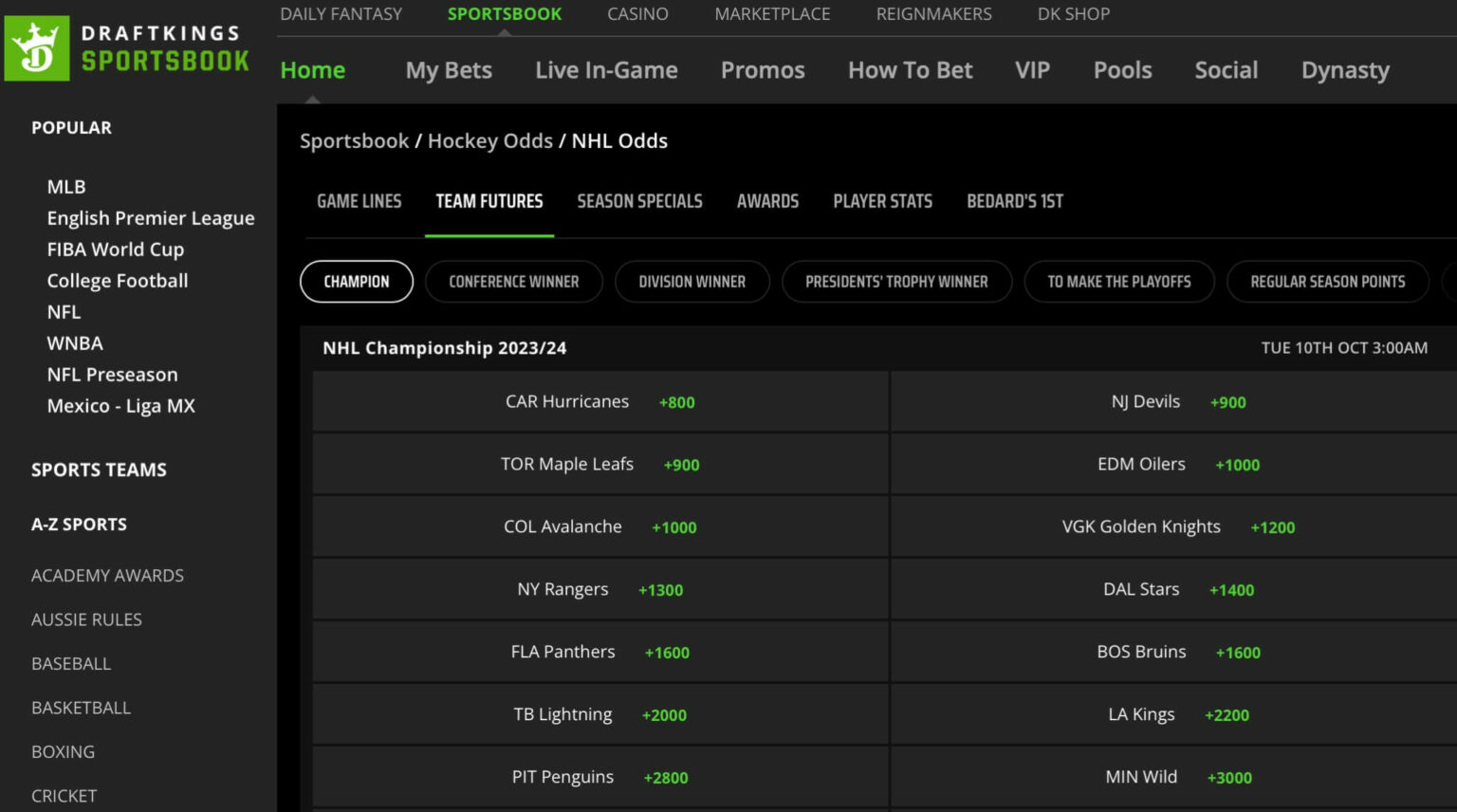
Task: Open the Reignmakers section
Action: click(x=933, y=14)
